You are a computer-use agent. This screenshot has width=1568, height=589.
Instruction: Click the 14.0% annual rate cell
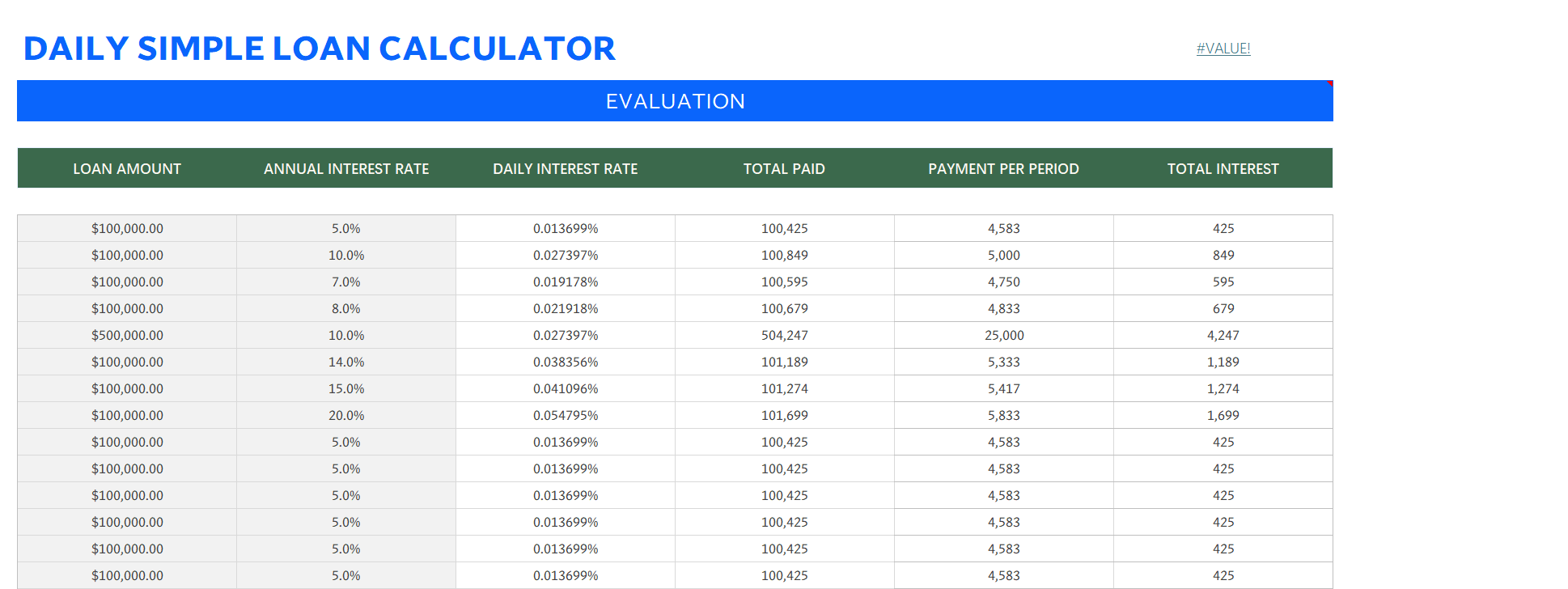(346, 362)
